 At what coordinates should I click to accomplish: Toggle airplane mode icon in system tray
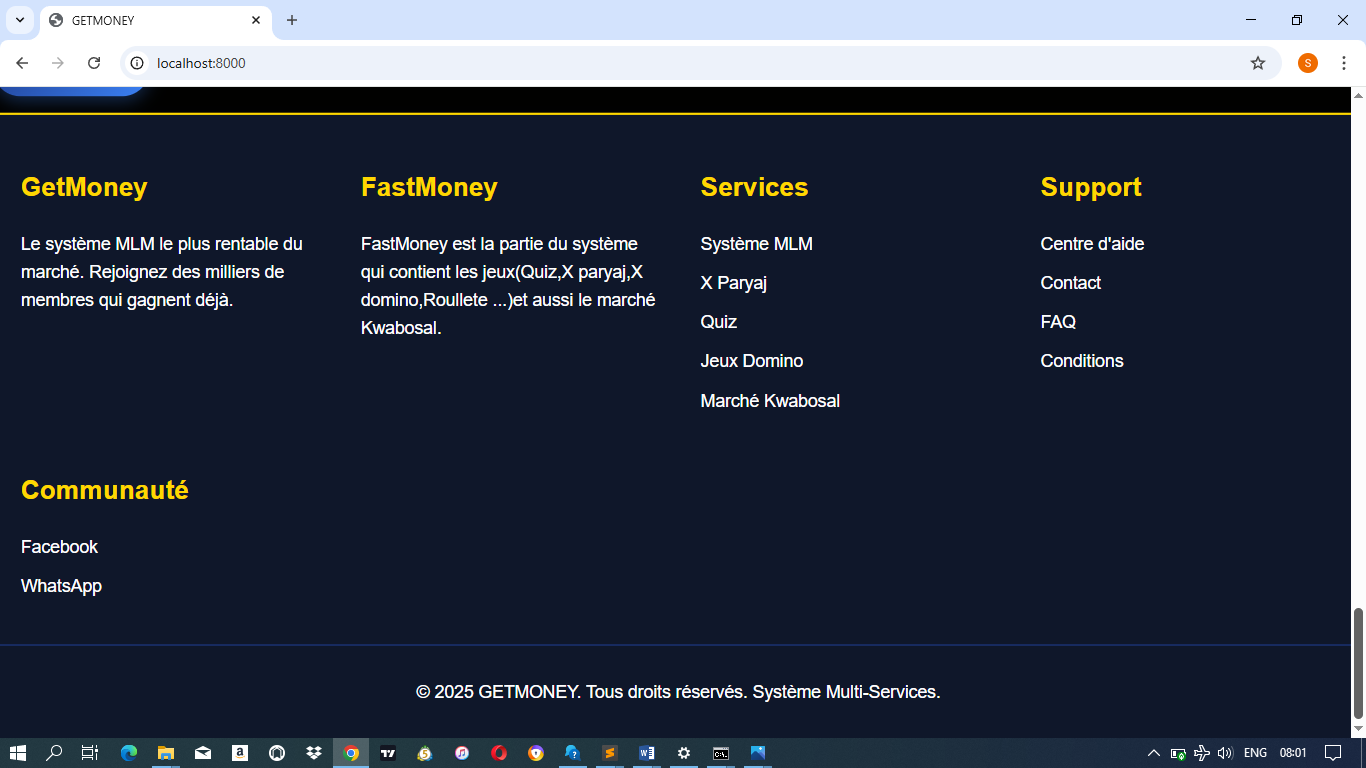click(x=1202, y=753)
